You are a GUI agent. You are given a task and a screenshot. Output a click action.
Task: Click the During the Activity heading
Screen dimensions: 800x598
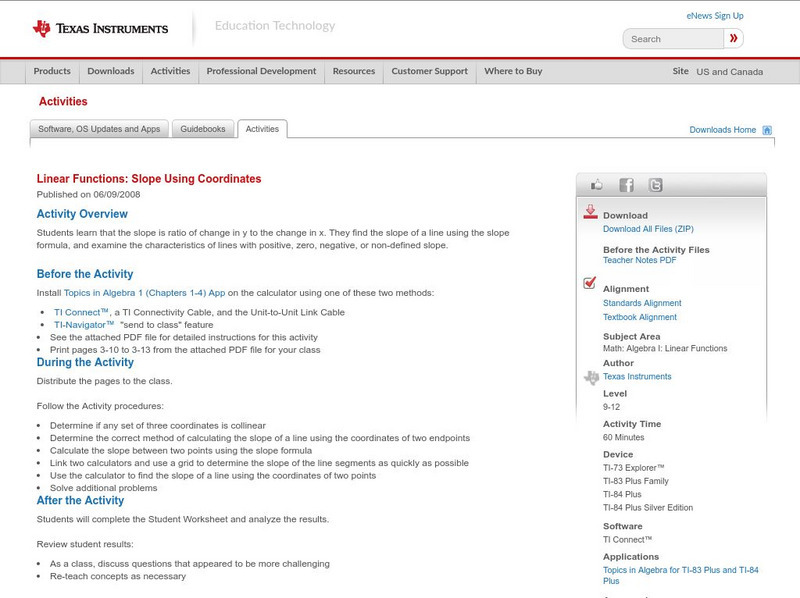click(85, 362)
